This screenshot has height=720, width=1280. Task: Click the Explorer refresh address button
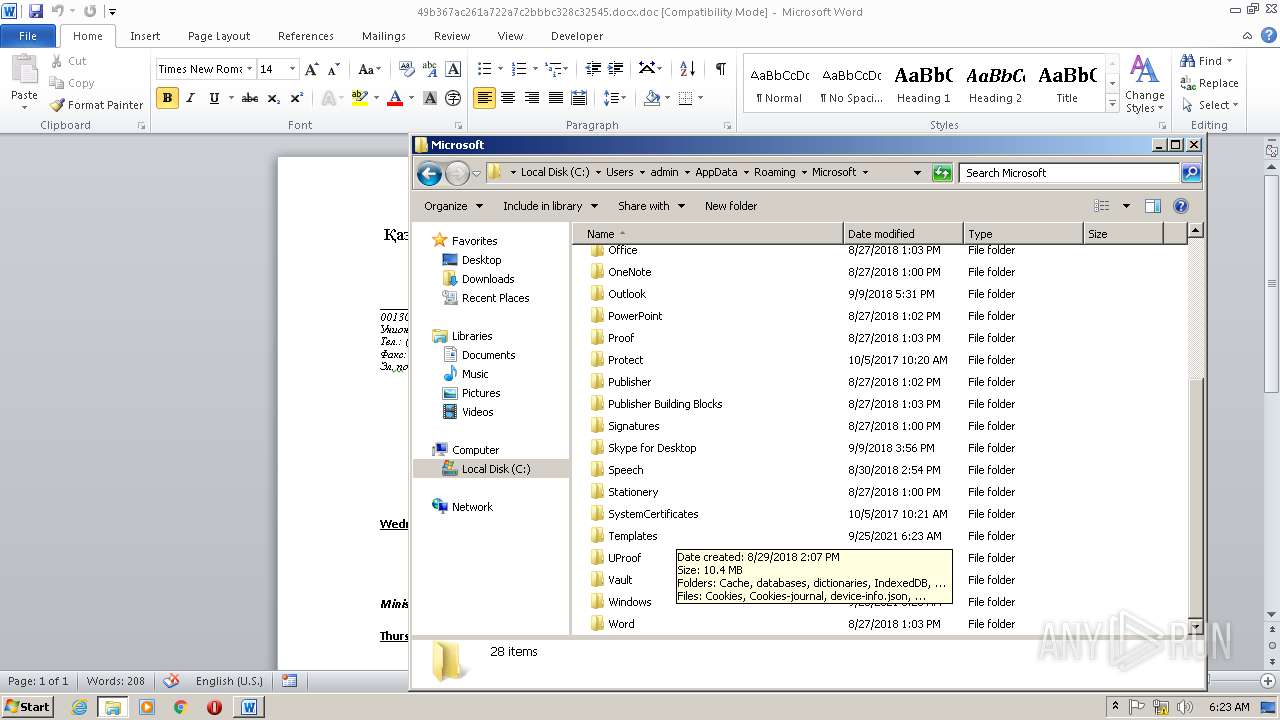(x=941, y=173)
